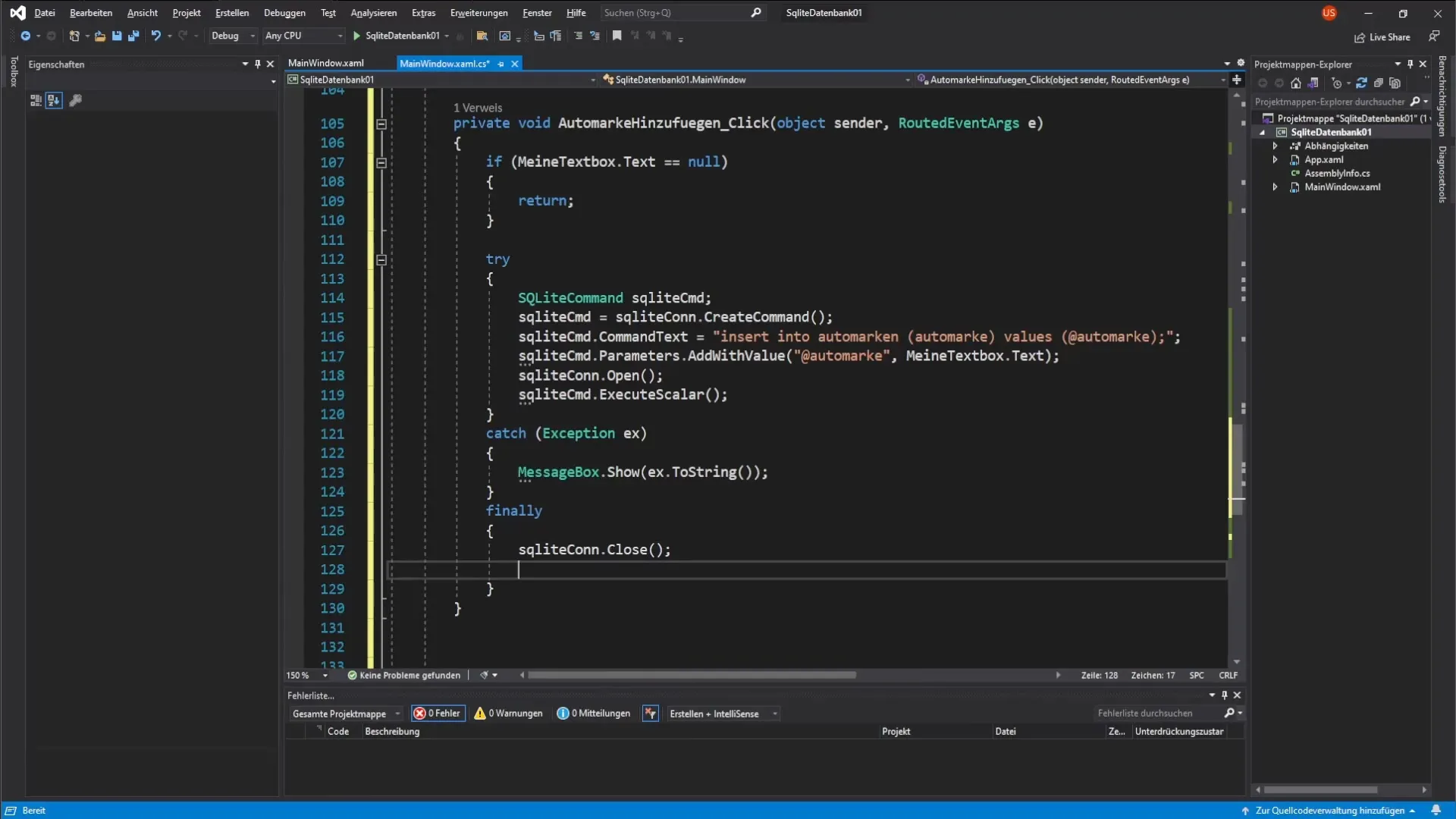Screen dimensions: 1456x819
Task: Toggle pin on MainWindow.xaml.cs tab
Action: [500, 64]
